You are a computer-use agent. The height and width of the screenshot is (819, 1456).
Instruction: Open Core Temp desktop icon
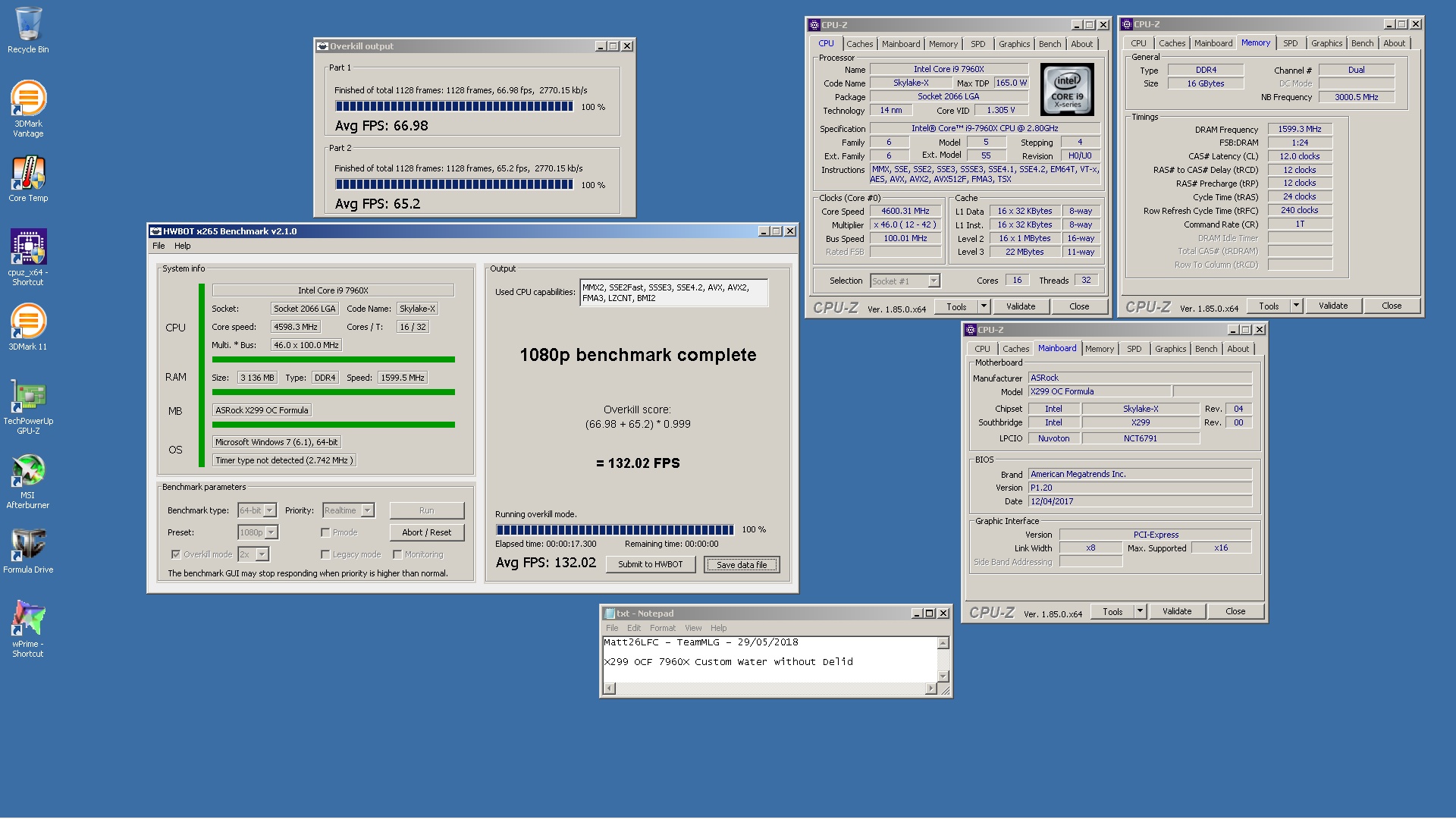click(28, 179)
